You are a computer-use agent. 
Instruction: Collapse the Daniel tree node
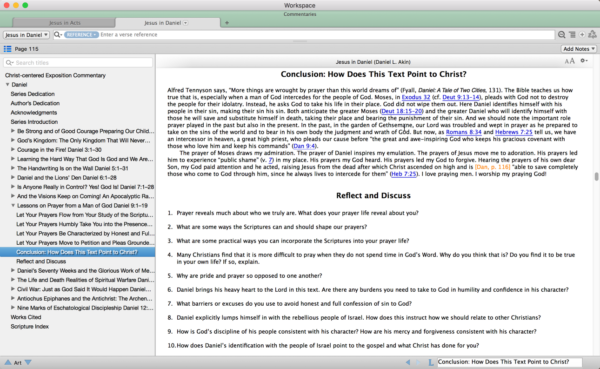(7, 84)
